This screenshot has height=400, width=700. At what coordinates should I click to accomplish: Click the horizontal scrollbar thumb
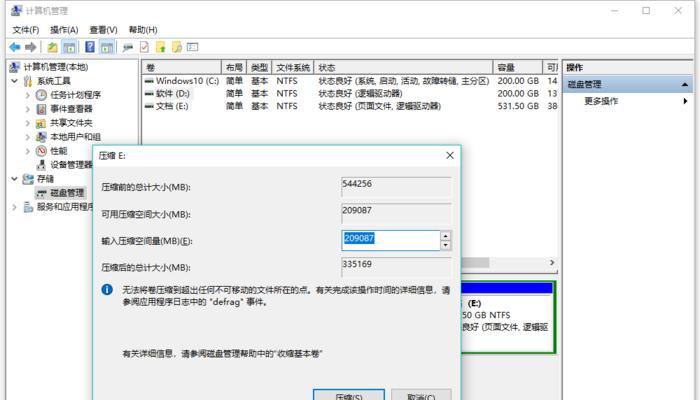475,262
